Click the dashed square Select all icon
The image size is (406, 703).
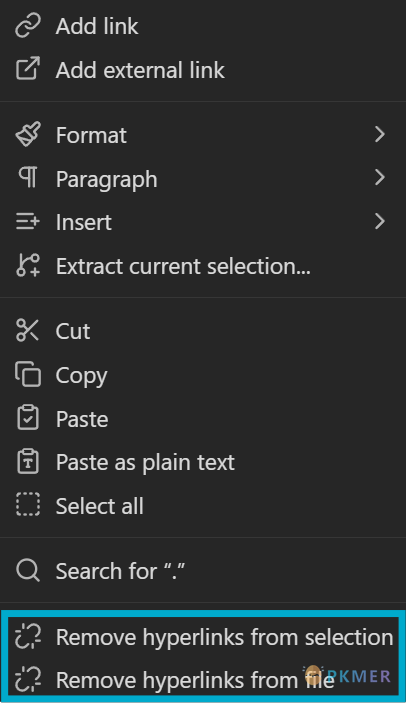point(28,505)
